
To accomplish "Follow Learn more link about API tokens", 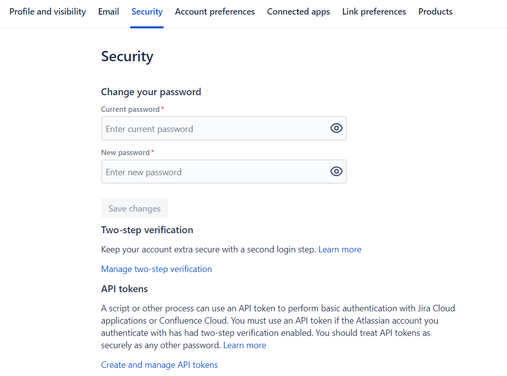I will pyautogui.click(x=244, y=345).
